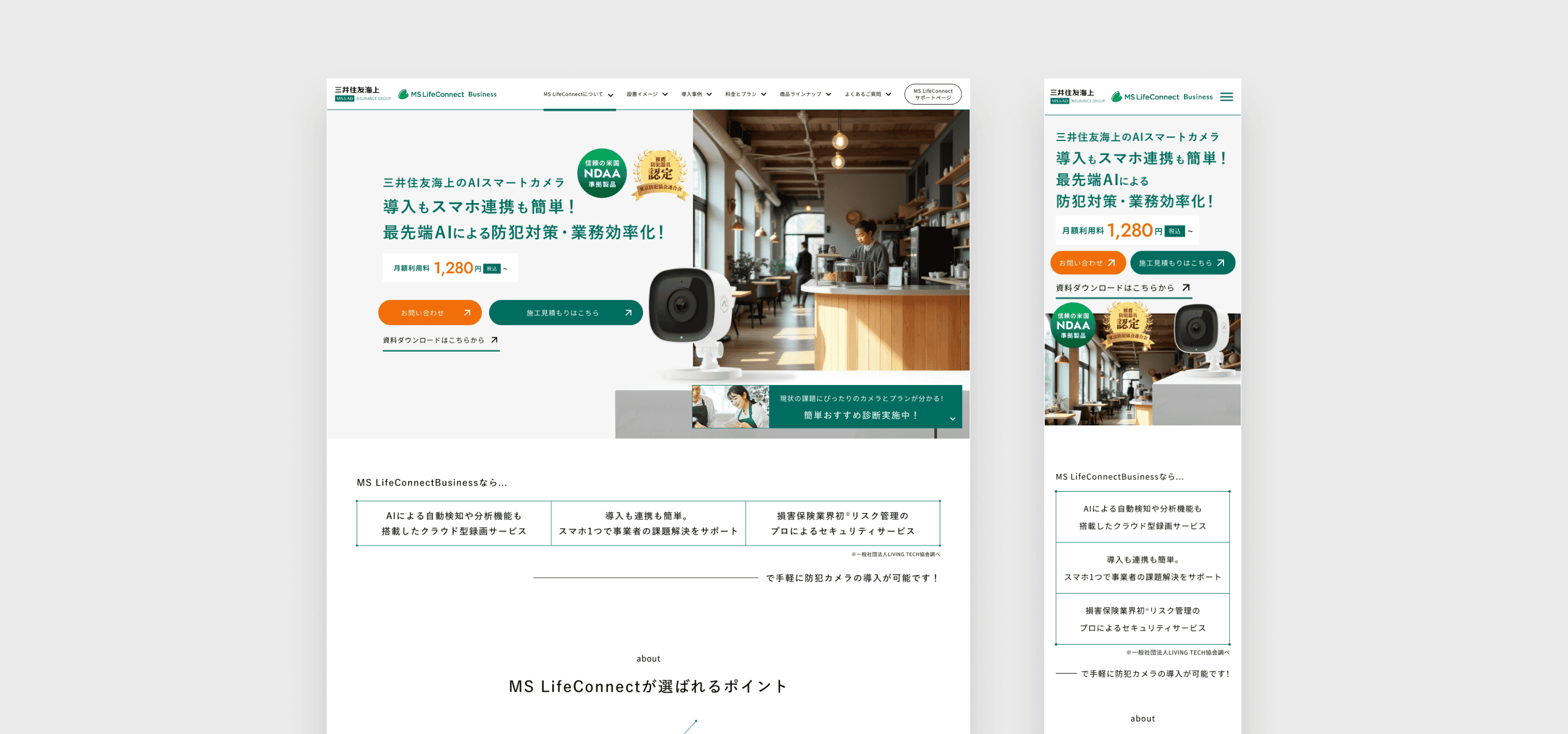Open the MS LifeConnect サポートページ button

click(932, 94)
